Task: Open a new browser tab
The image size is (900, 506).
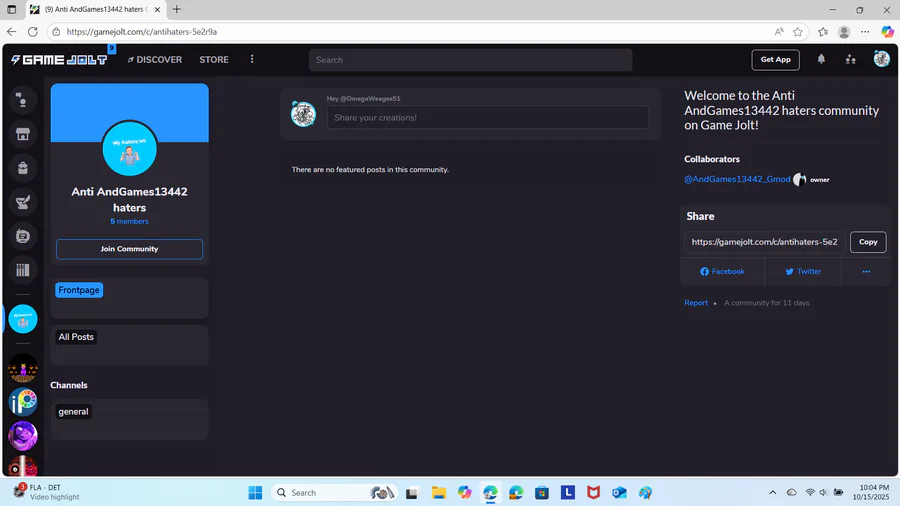Action: click(177, 9)
